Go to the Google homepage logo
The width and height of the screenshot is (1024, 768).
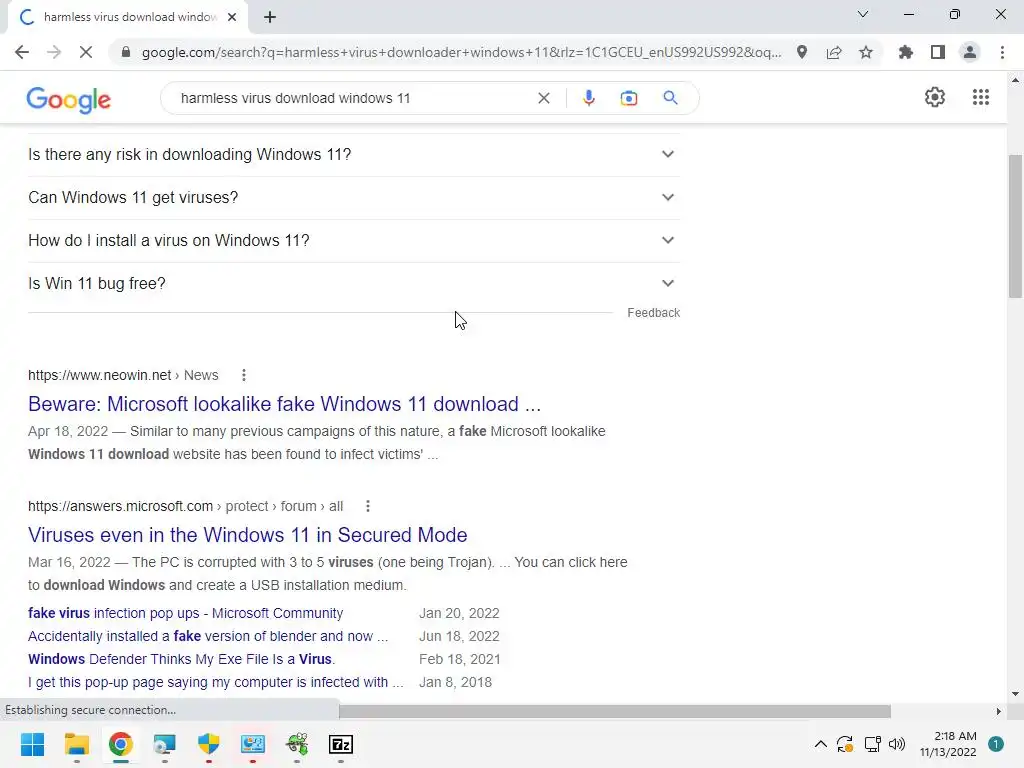(69, 100)
